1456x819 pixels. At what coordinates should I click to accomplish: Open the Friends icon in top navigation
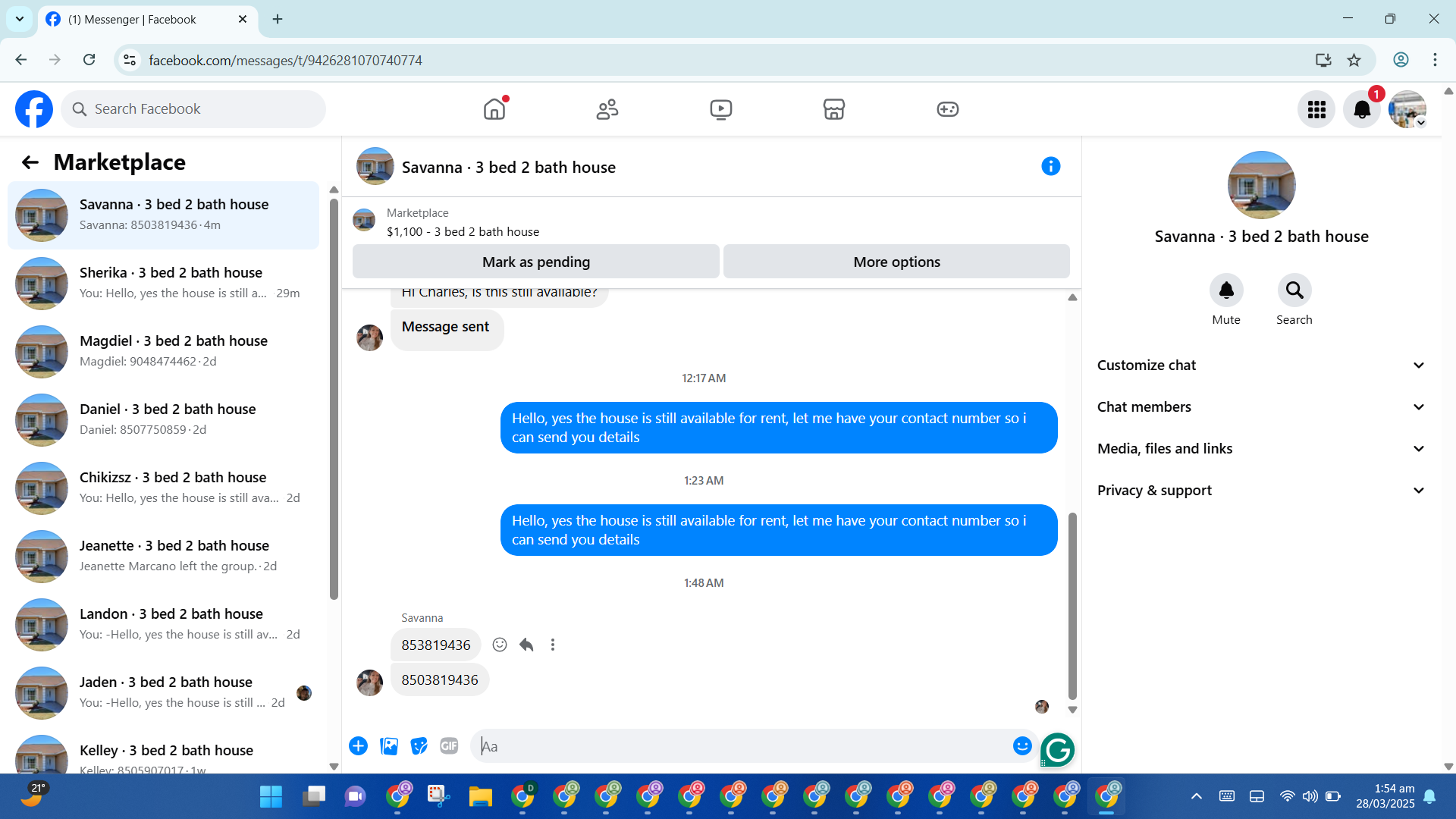coord(607,109)
